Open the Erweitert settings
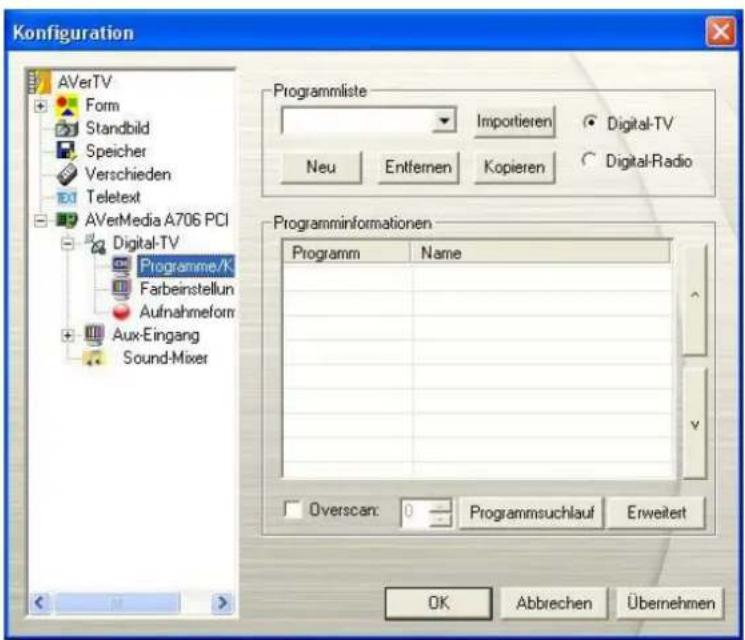Screen dimensions: 745x640 coord(656,513)
